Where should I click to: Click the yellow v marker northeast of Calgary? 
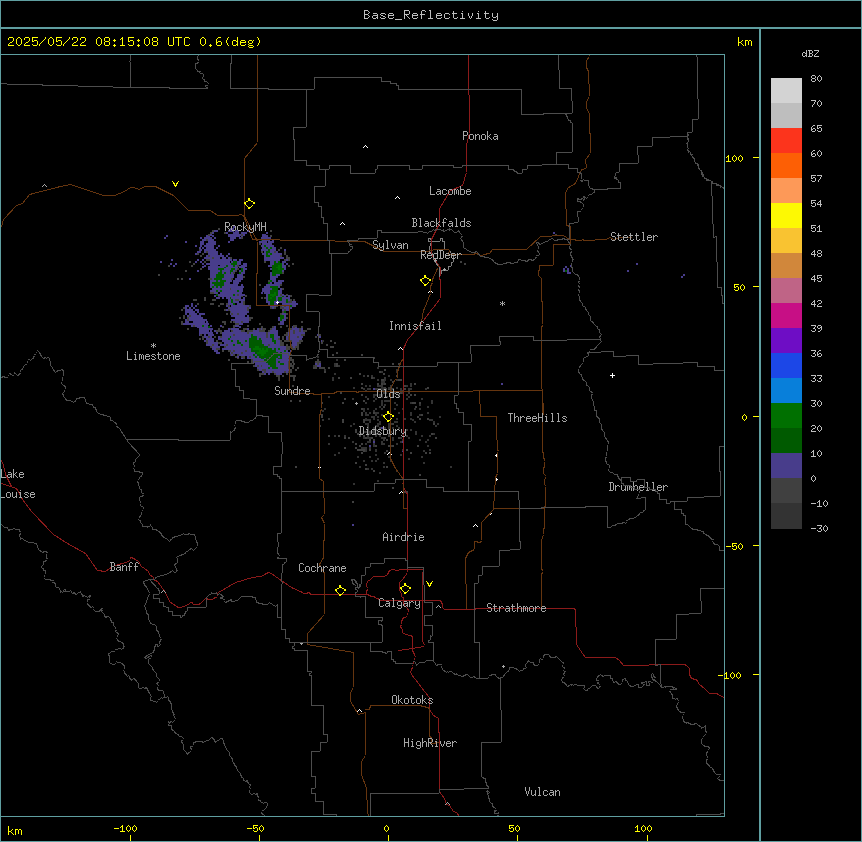point(429,584)
